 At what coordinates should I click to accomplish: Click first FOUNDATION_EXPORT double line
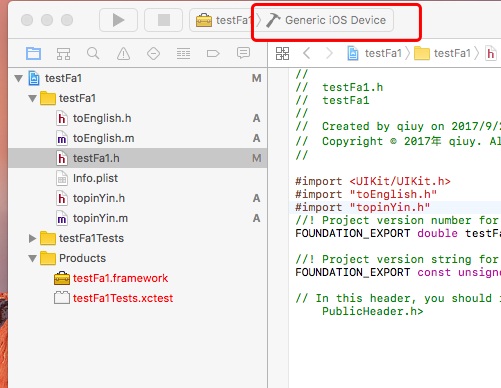(x=398, y=233)
